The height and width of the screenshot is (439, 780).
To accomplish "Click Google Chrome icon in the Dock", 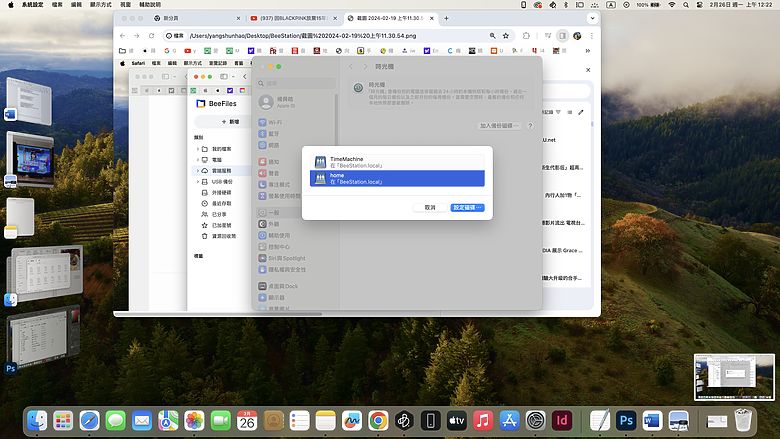I will coord(378,421).
